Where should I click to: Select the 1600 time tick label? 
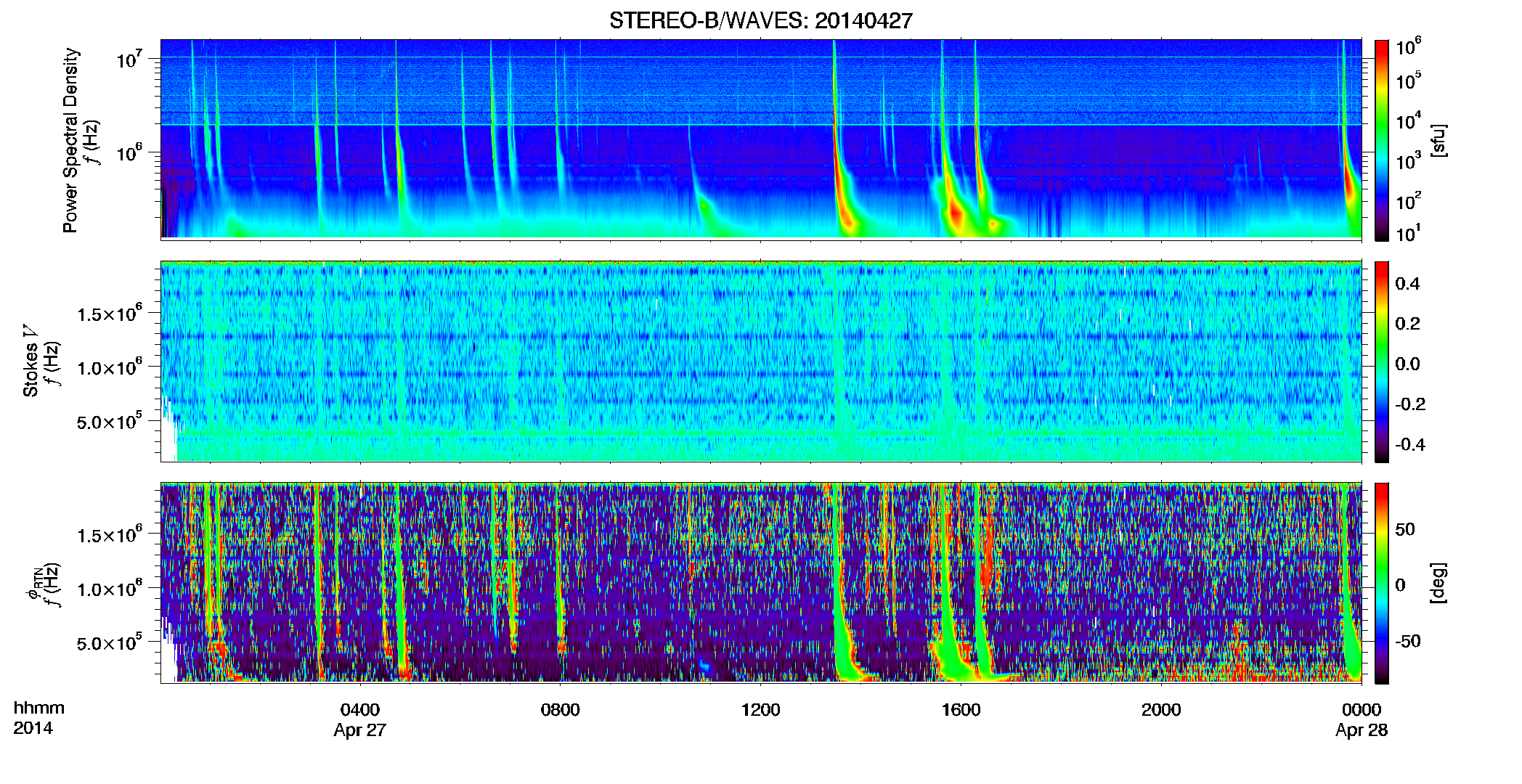coord(961,709)
